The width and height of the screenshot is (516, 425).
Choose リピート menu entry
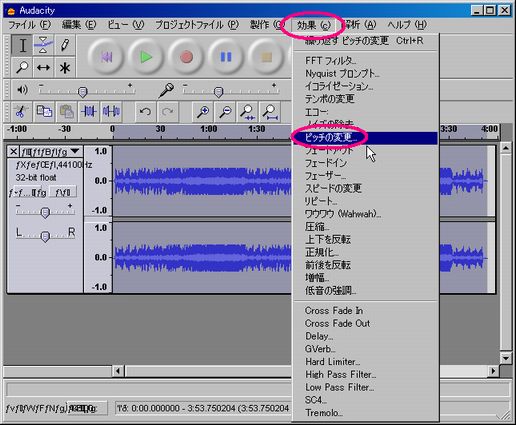coord(365,201)
